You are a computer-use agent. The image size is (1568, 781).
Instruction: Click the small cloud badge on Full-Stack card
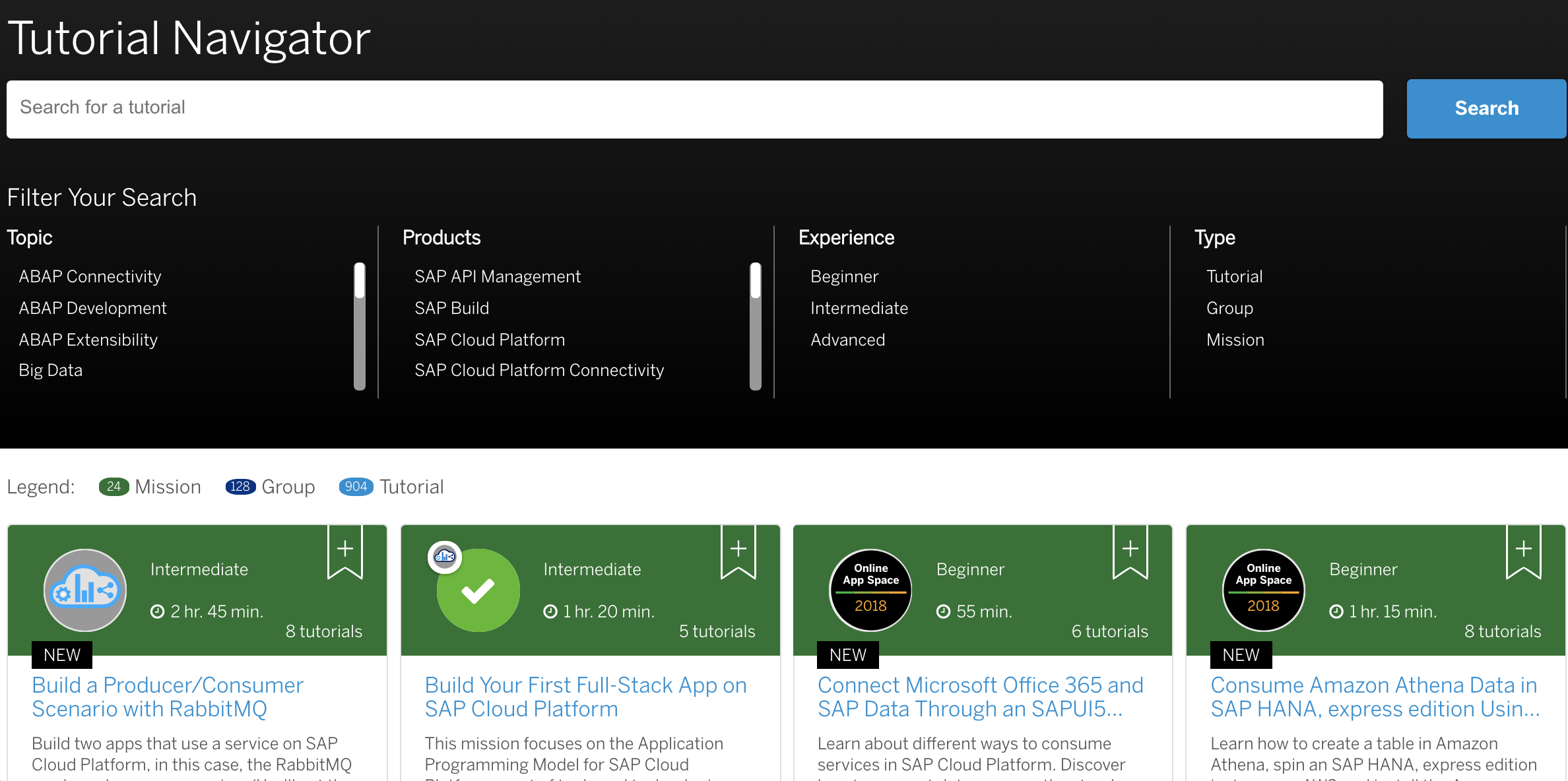[445, 557]
